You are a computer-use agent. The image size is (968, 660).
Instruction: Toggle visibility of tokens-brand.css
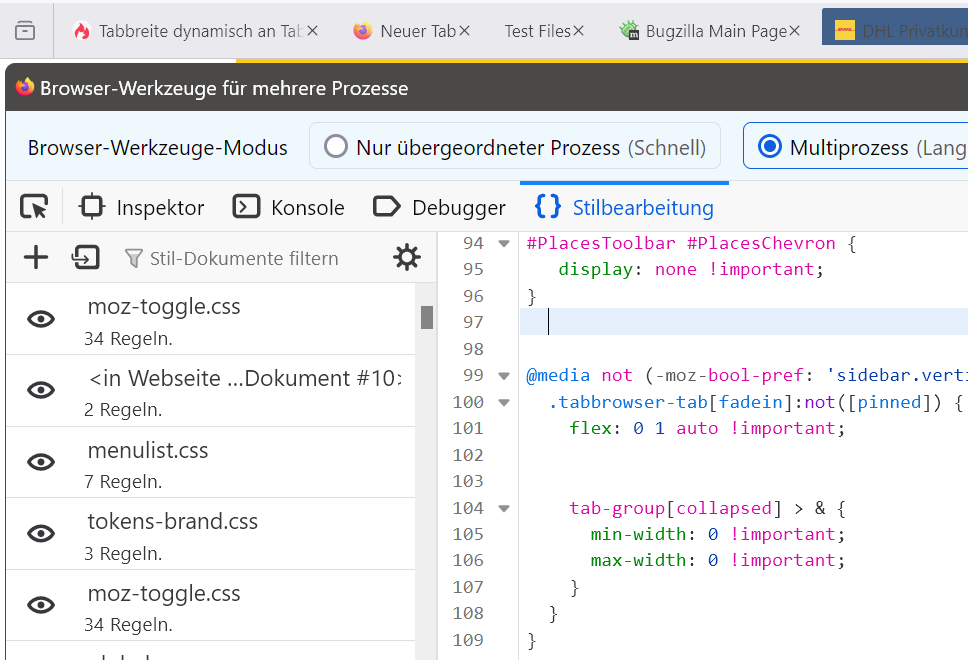(41, 534)
